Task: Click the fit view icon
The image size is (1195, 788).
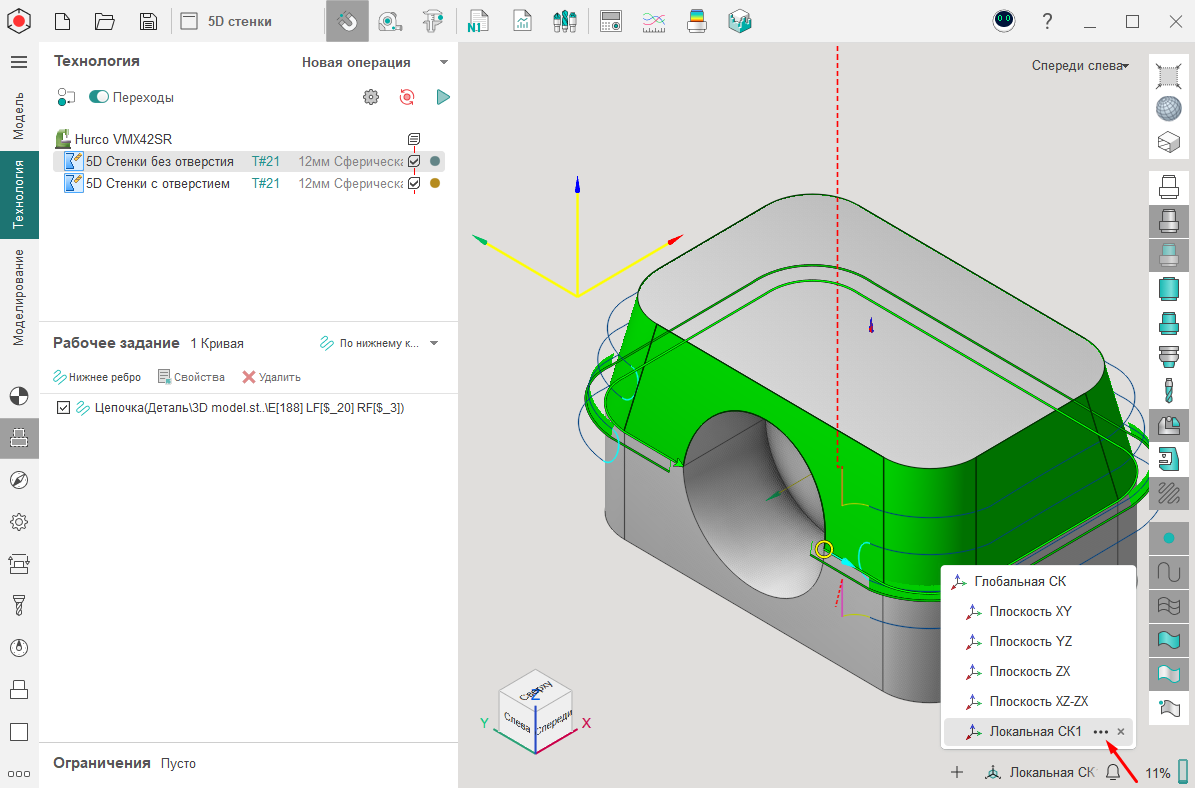Action: [x=1168, y=75]
